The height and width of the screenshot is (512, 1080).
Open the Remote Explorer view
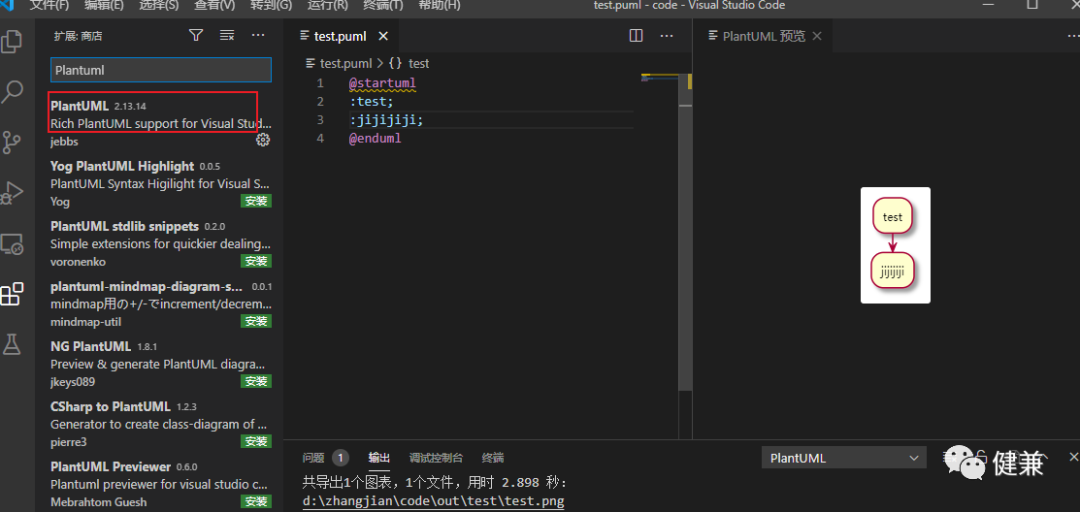pyautogui.click(x=12, y=243)
